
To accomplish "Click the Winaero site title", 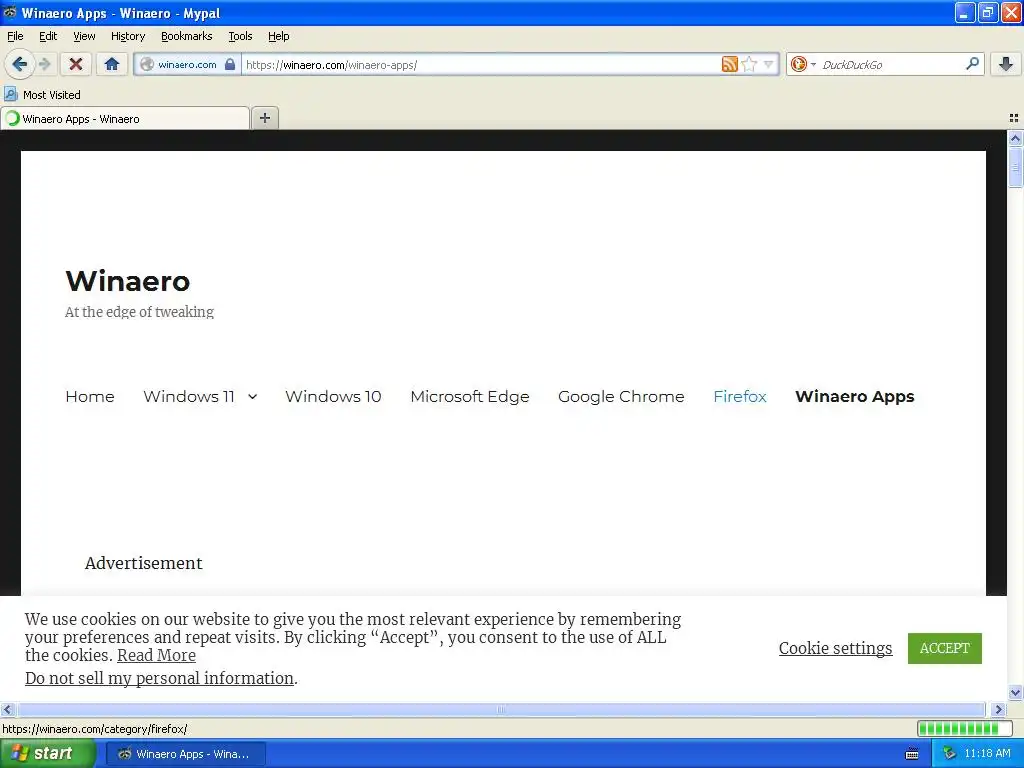I will [x=127, y=281].
